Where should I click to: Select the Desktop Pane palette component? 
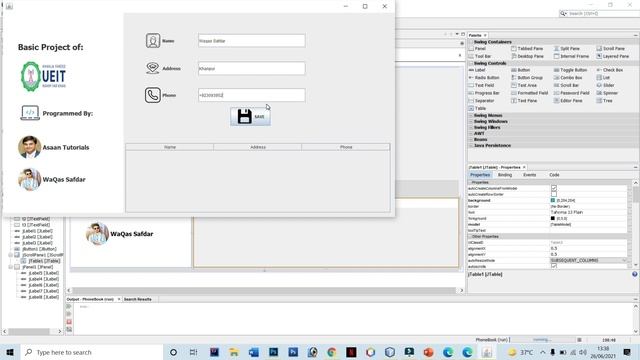point(527,56)
